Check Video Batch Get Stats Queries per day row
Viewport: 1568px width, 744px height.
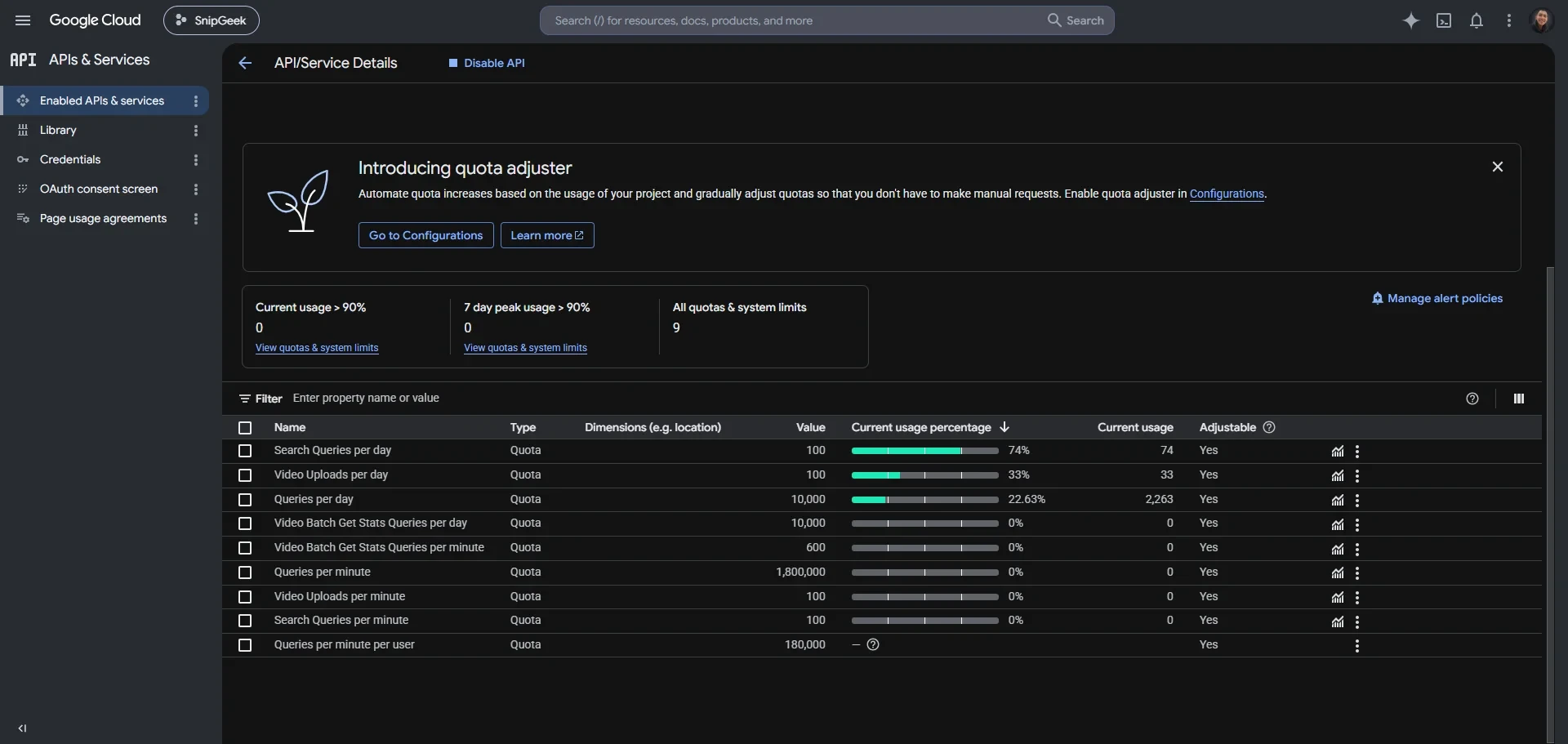click(x=245, y=523)
